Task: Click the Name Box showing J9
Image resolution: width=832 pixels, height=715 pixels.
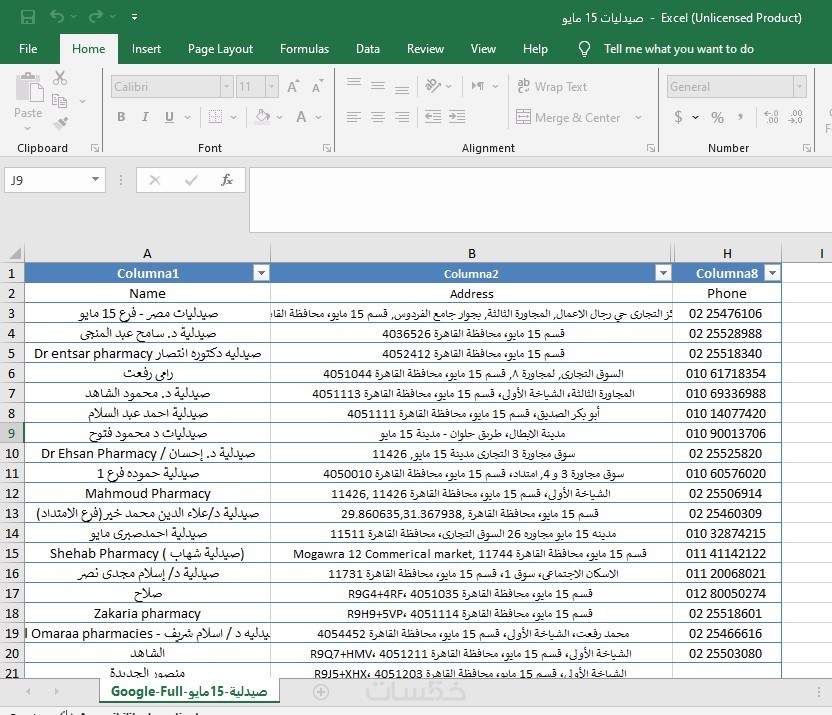Action: 55,180
